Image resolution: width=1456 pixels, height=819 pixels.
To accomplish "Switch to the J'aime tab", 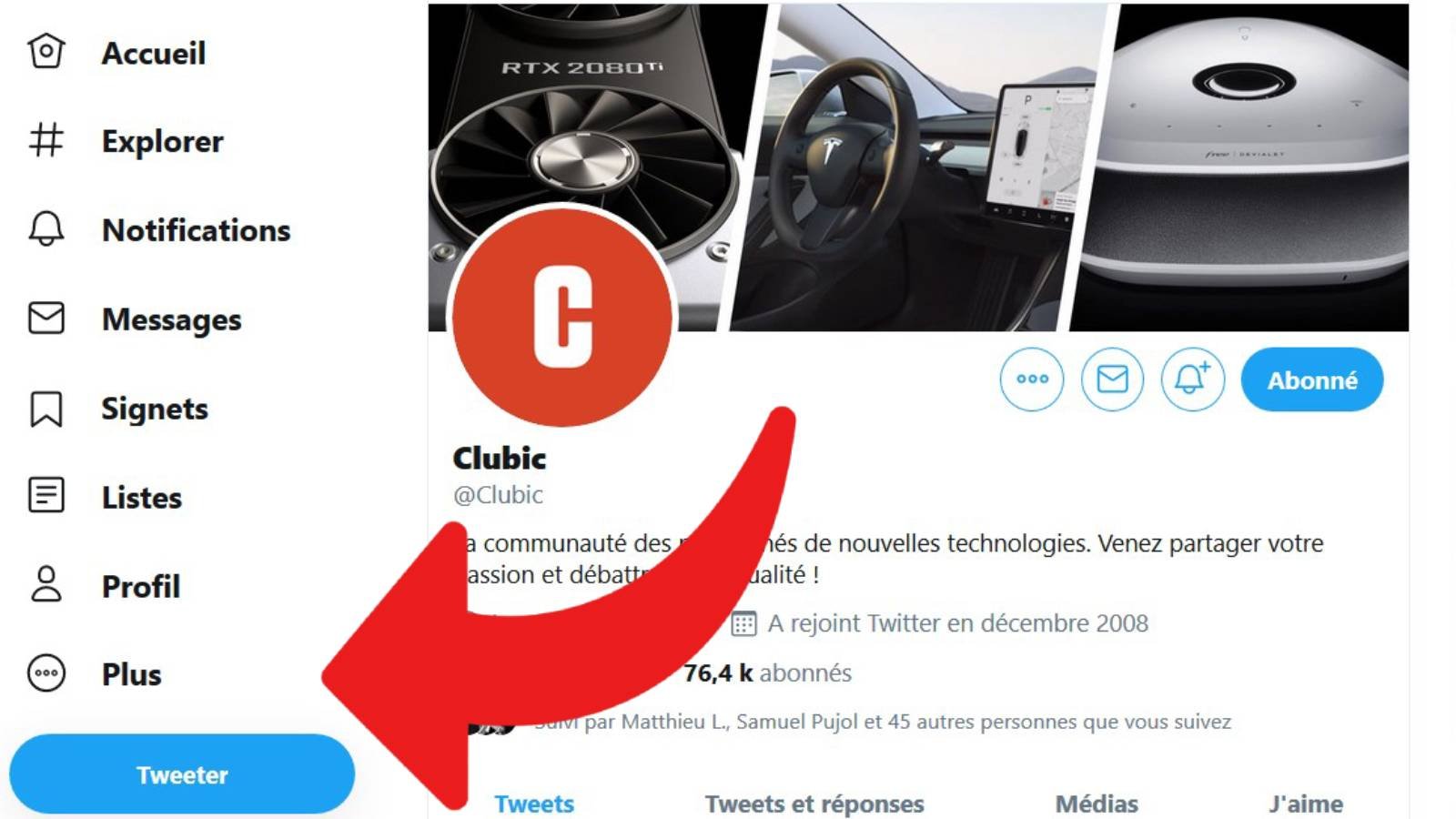I will click(x=1306, y=804).
